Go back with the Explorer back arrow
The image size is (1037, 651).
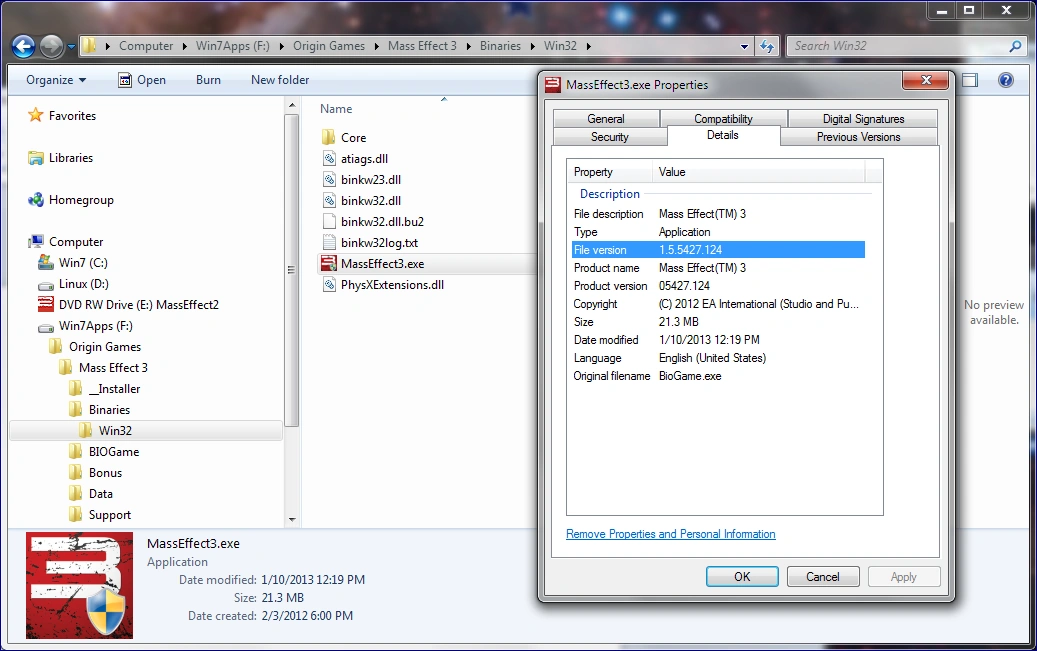click(23, 46)
